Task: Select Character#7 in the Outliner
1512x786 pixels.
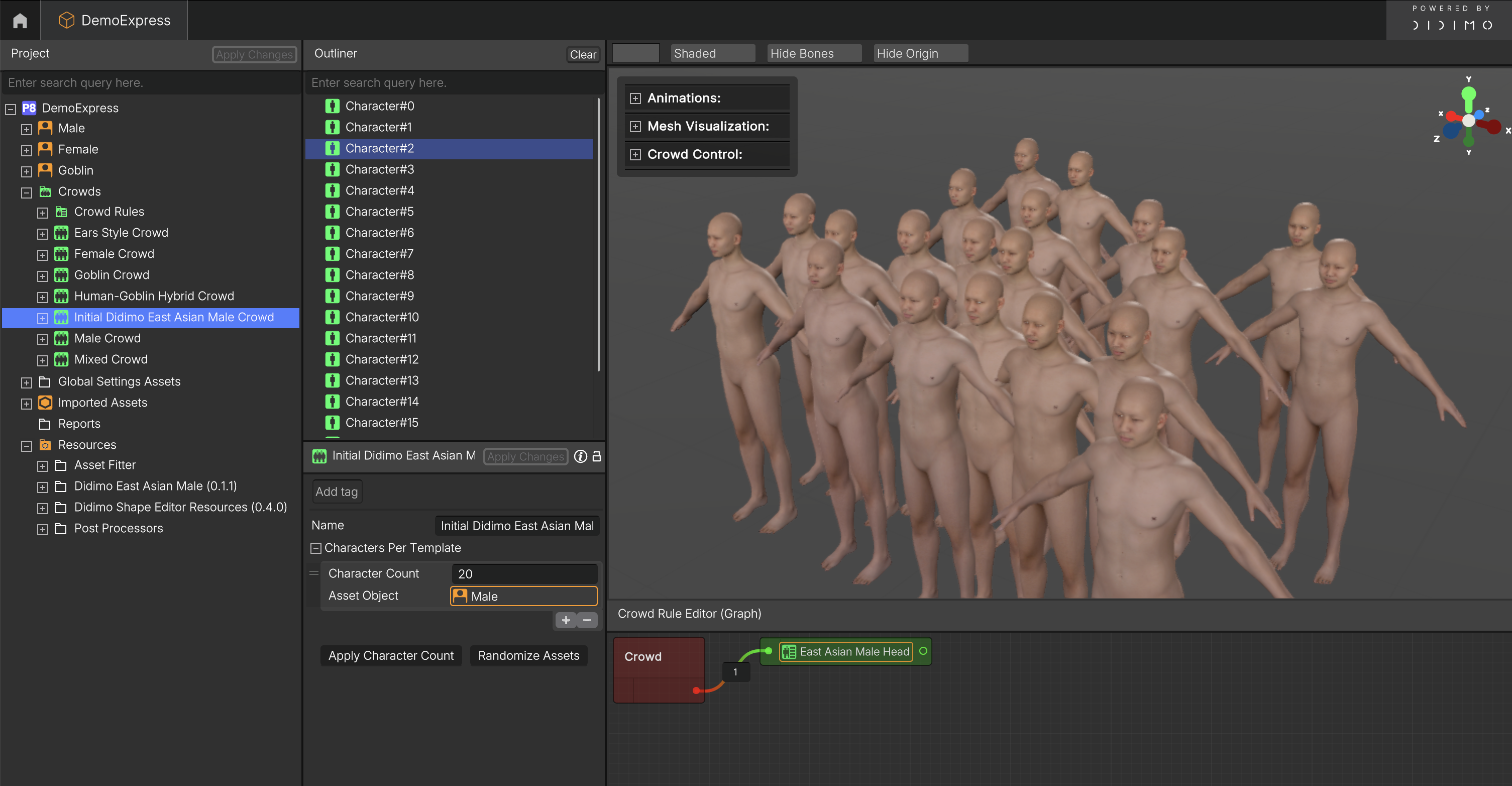Action: coord(379,254)
